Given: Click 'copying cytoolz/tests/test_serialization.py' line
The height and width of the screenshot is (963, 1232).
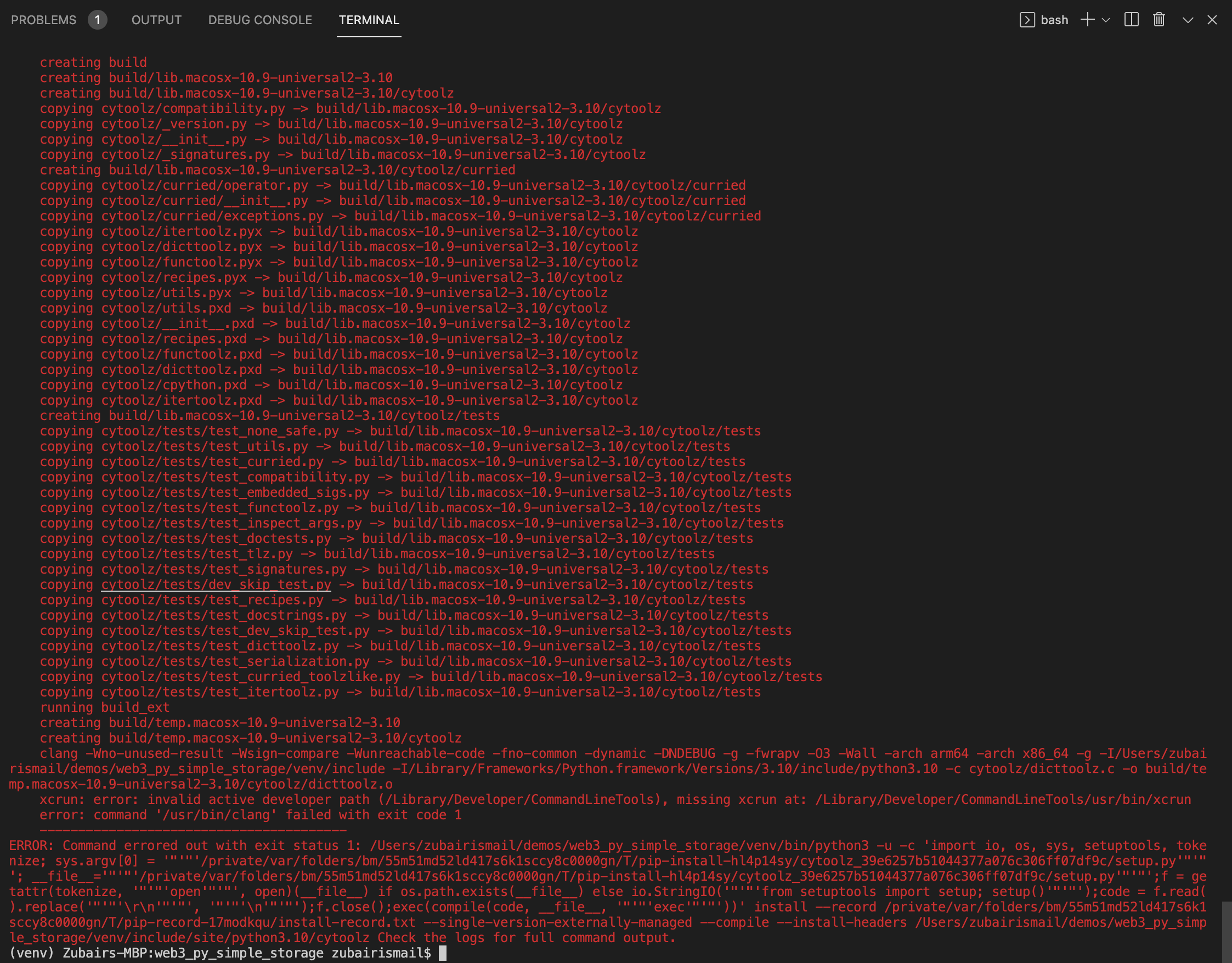Looking at the screenshot, I should [416, 661].
